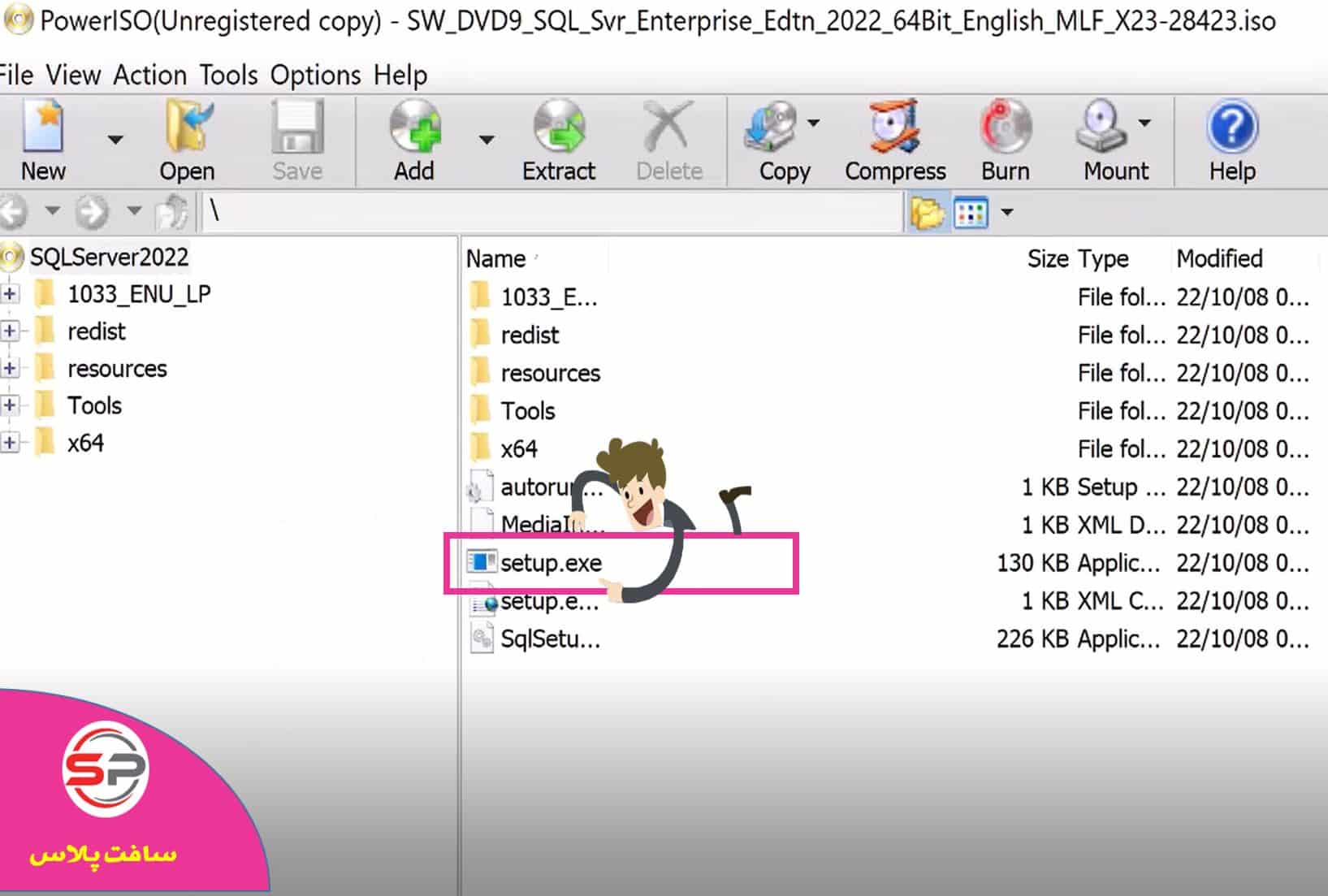Open the Mount button dropdown arrow
Viewport: 1328px width, 896px height.
pyautogui.click(x=1144, y=123)
